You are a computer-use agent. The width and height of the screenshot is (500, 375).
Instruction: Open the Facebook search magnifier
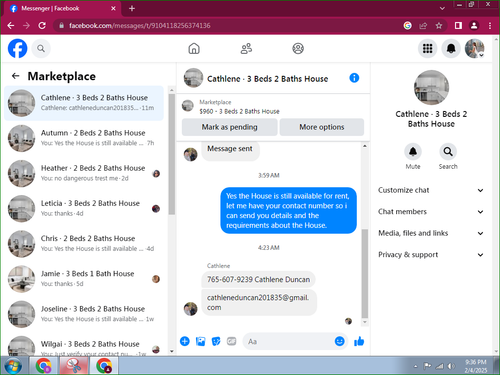(41, 49)
